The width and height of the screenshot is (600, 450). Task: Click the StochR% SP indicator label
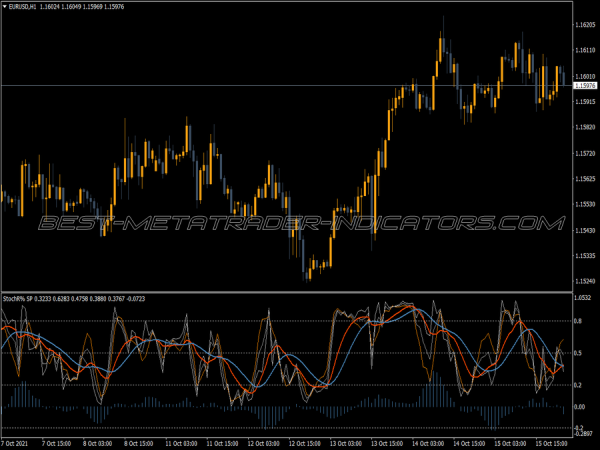point(18,299)
